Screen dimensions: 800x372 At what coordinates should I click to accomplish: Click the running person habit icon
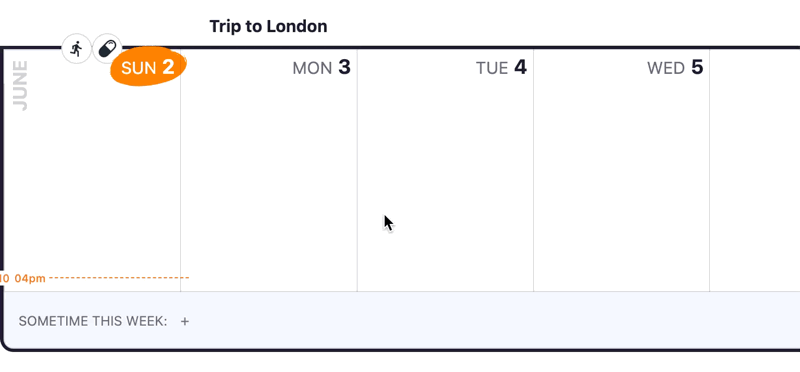pyautogui.click(x=77, y=49)
